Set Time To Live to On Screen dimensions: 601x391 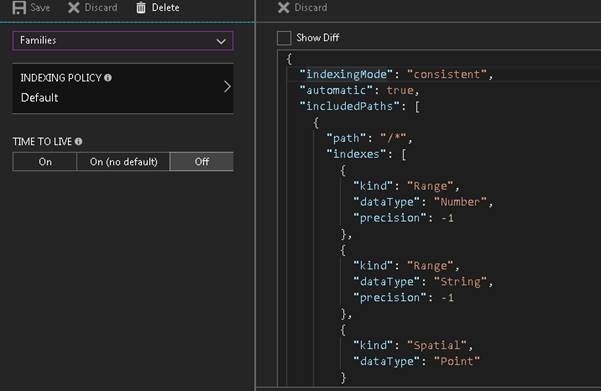pyautogui.click(x=45, y=162)
